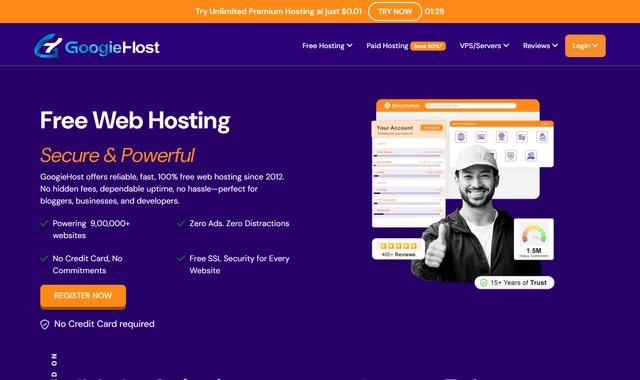Click the Zero Ads. Zero Distractions text
Viewport: 640px width, 380px height.
coord(239,223)
